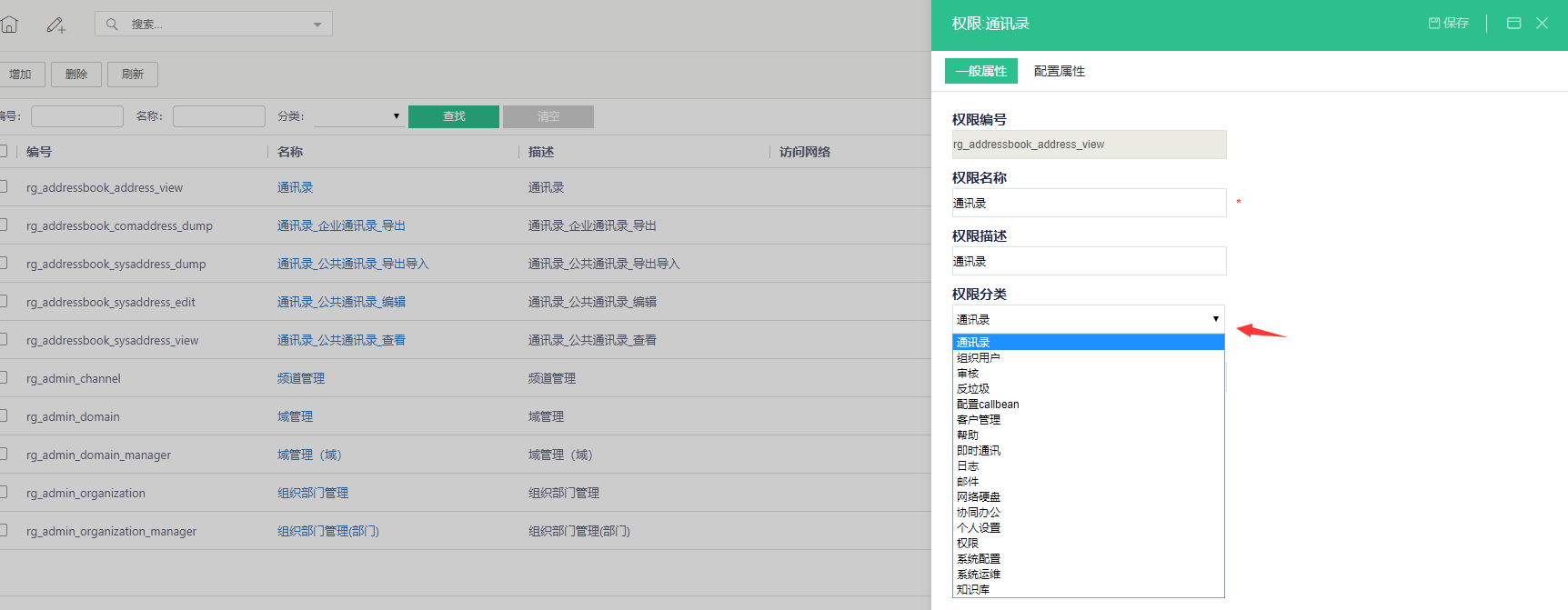Focus the 权限描述 input field
The height and width of the screenshot is (610, 1568).
1089,261
